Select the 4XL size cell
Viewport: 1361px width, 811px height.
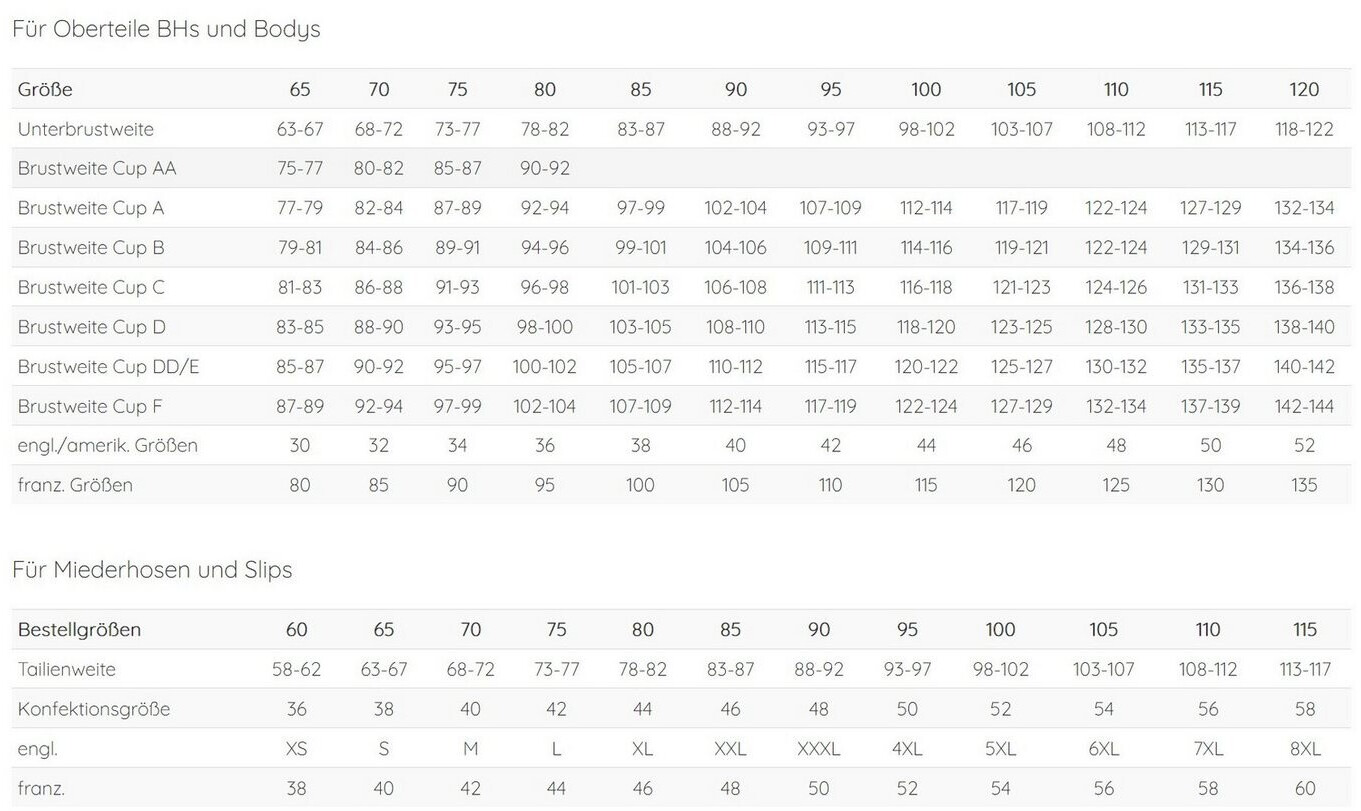907,749
